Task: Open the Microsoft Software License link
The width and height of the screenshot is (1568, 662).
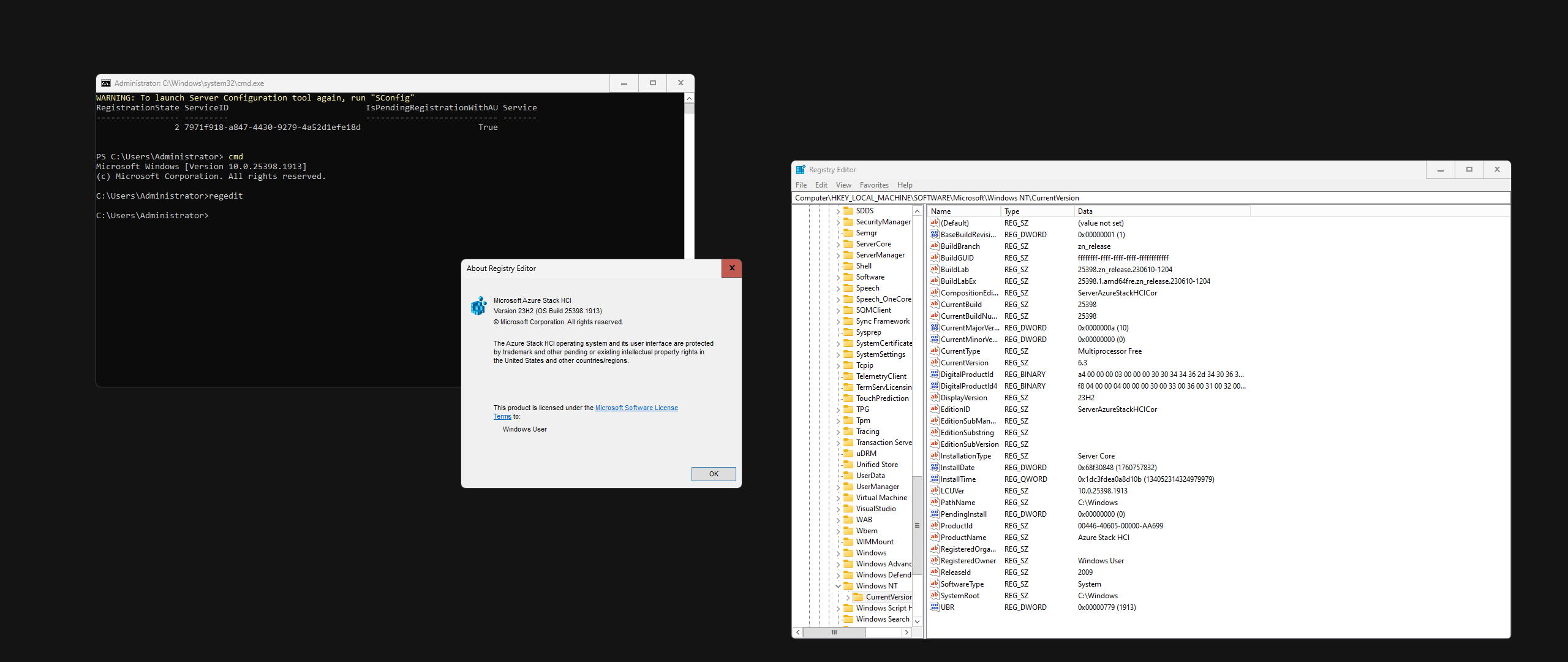Action: (x=636, y=408)
